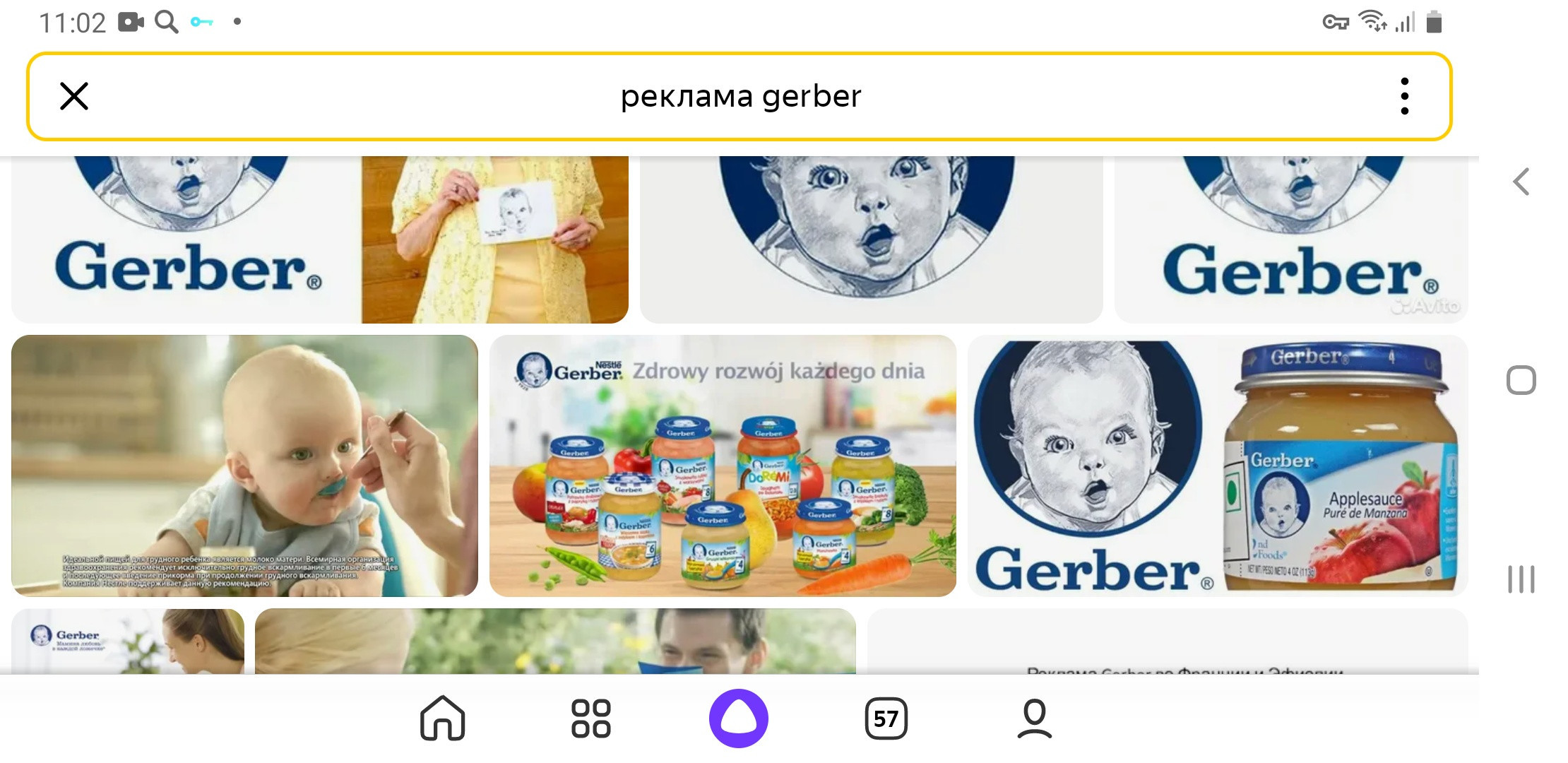Viewport: 1568px width, 763px height.
Task: Tap the search field with 'реклама gerber'
Action: [x=740, y=96]
